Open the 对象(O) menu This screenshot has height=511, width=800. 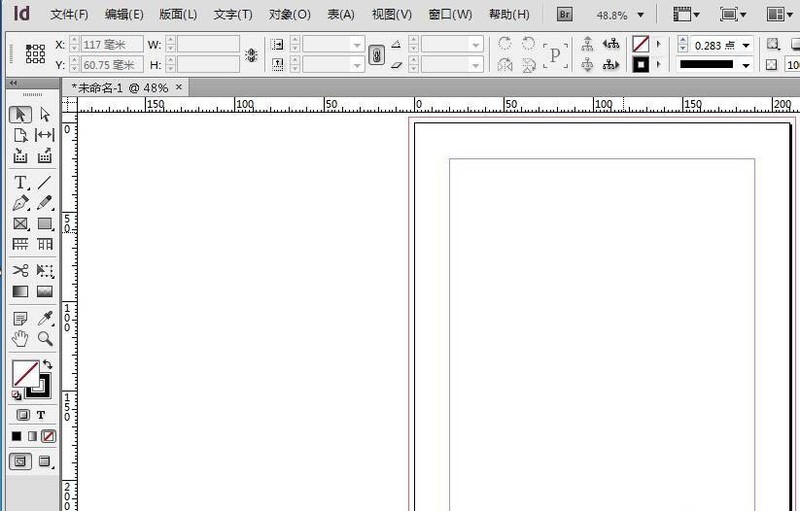[x=289, y=15]
